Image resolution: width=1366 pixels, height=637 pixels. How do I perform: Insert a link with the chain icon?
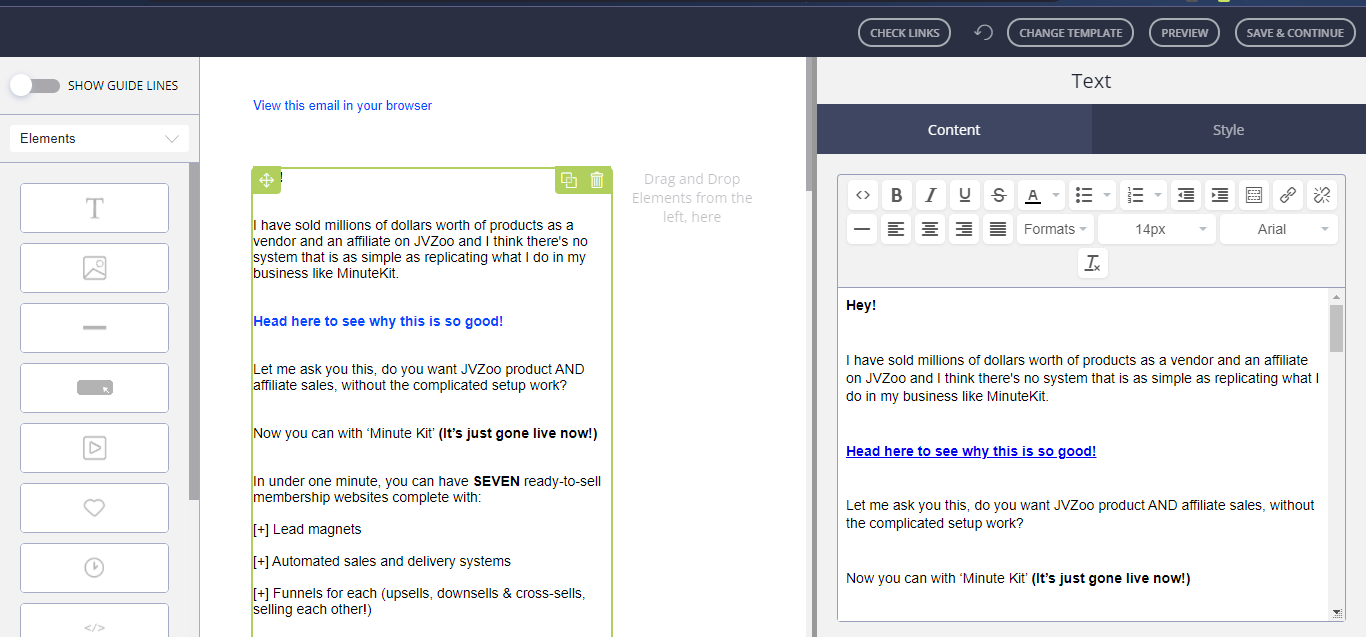click(1288, 195)
